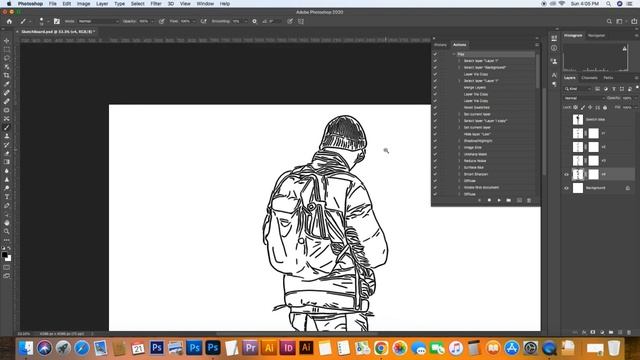
Task: Hide the highlighted layer above Background
Action: 567,174
